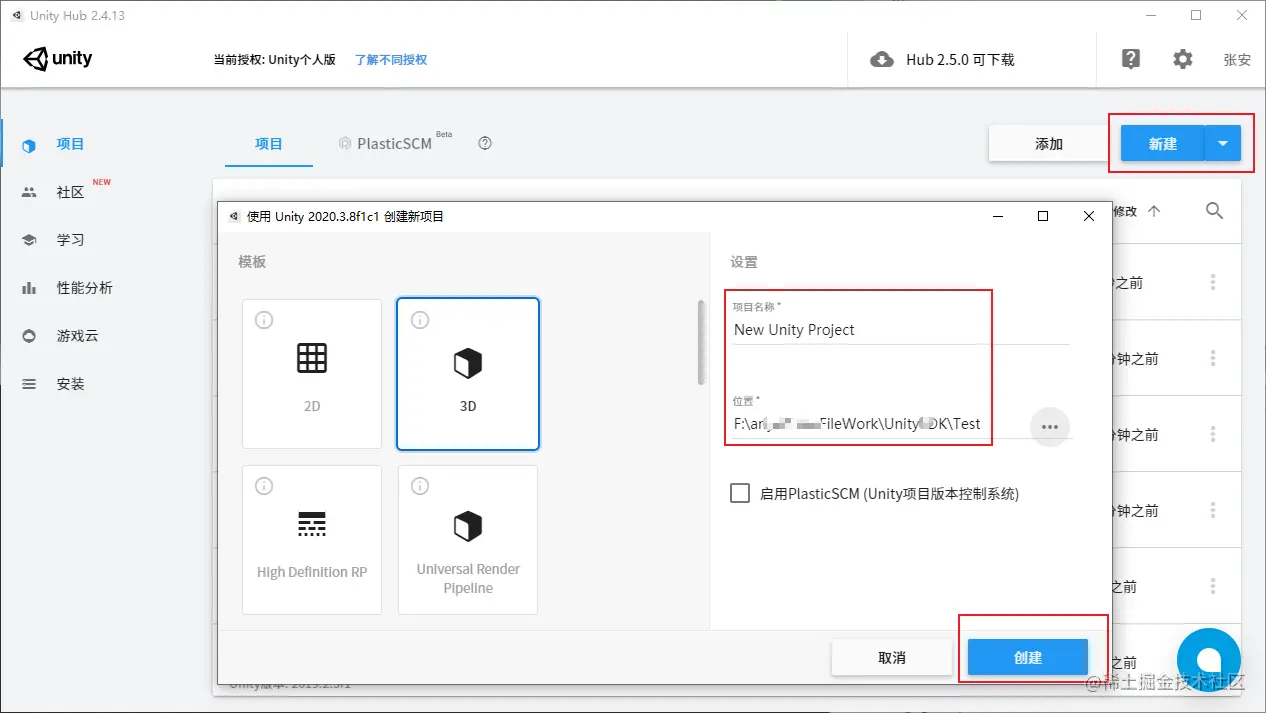Select 性能分析 in the left sidebar
Screen dimensions: 1266x713
point(85,288)
